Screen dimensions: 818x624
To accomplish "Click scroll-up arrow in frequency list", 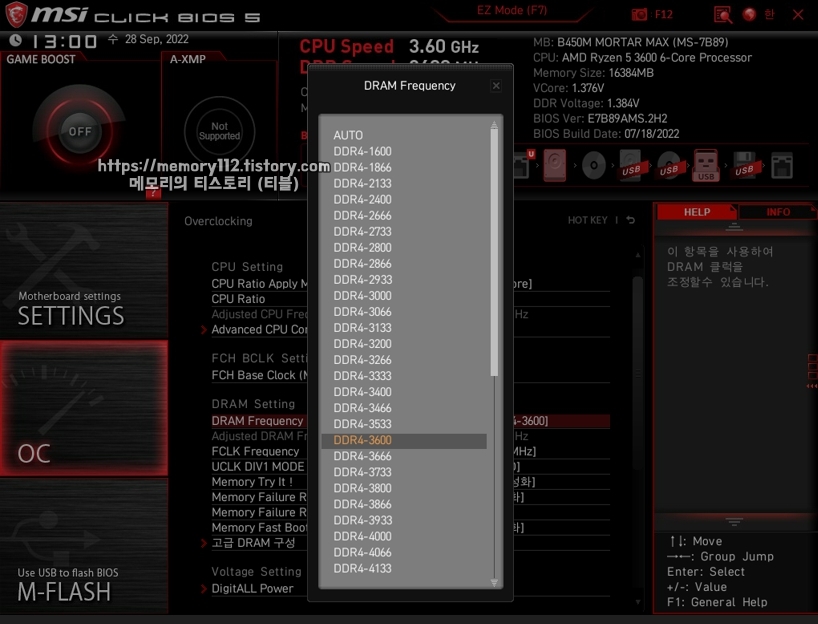I will (x=494, y=125).
